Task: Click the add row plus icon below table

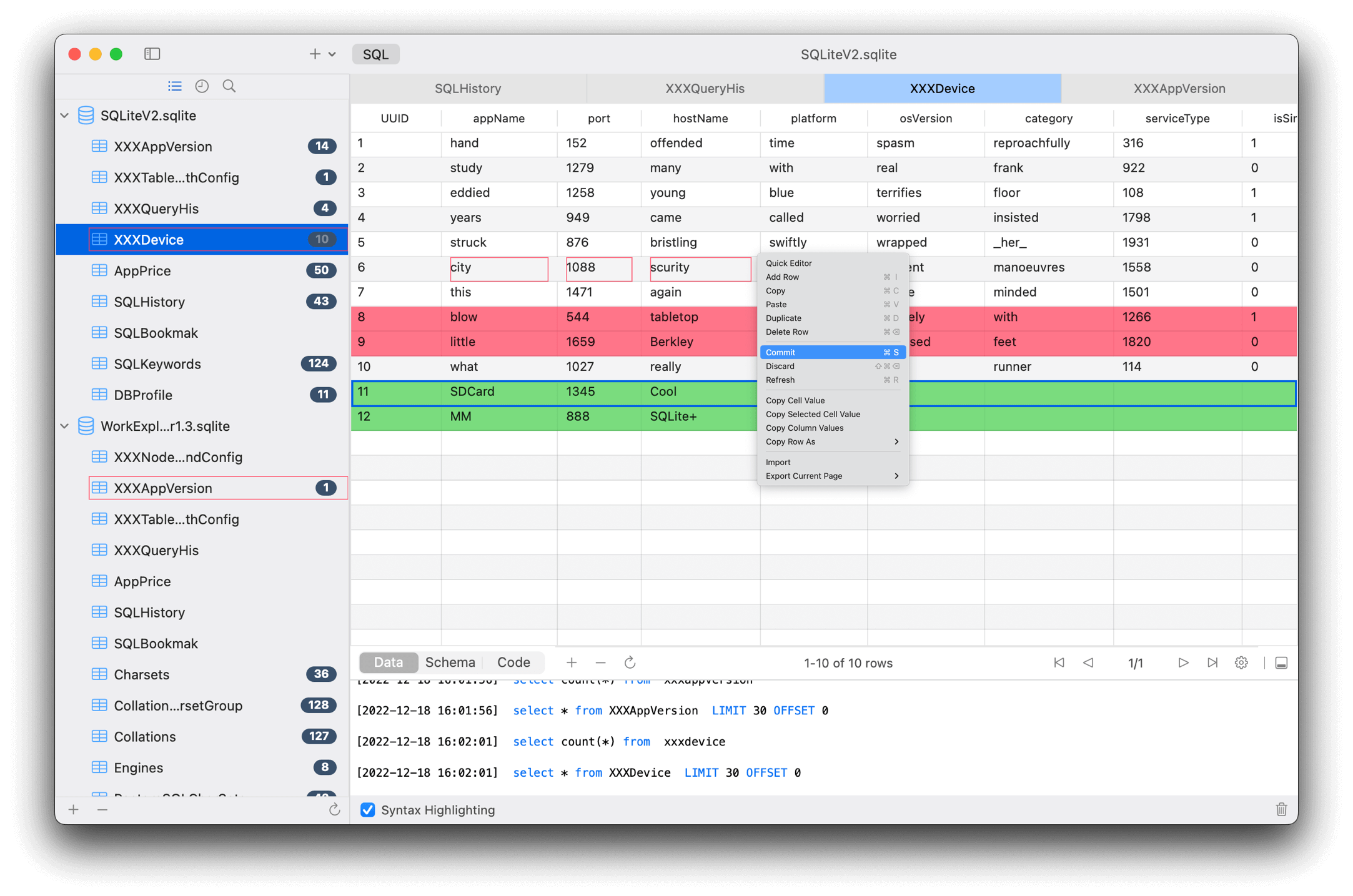Action: pos(572,662)
